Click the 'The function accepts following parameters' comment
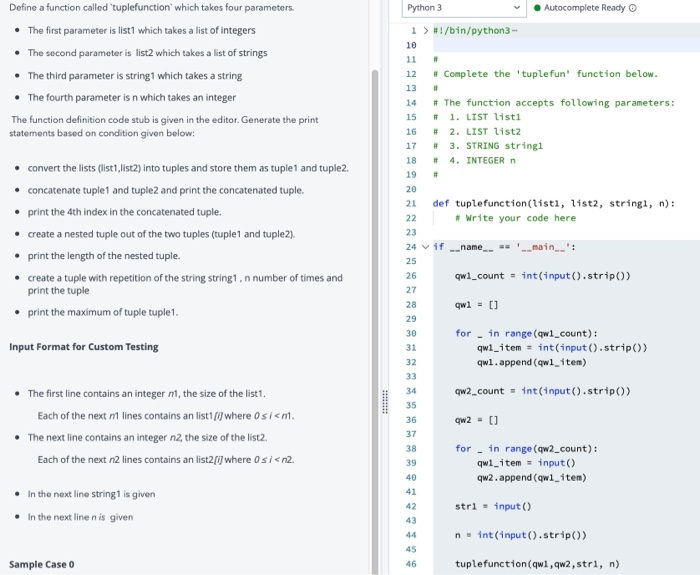The image size is (700, 575). pos(554,103)
